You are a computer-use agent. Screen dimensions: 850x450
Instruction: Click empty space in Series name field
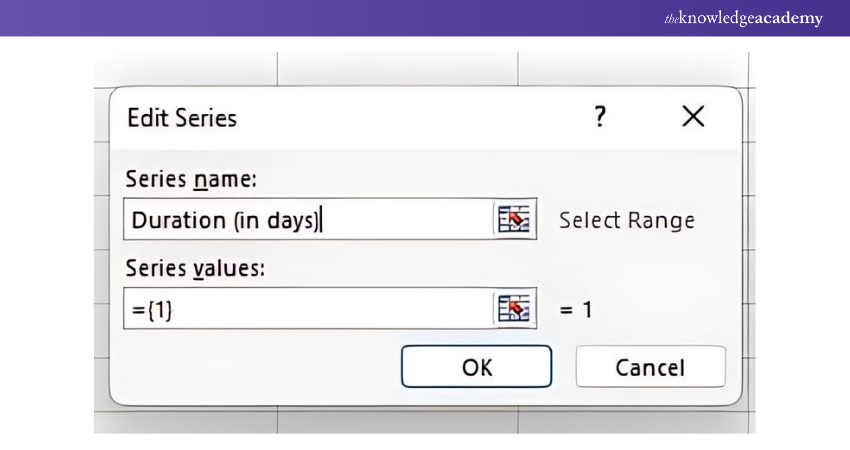[x=410, y=219]
